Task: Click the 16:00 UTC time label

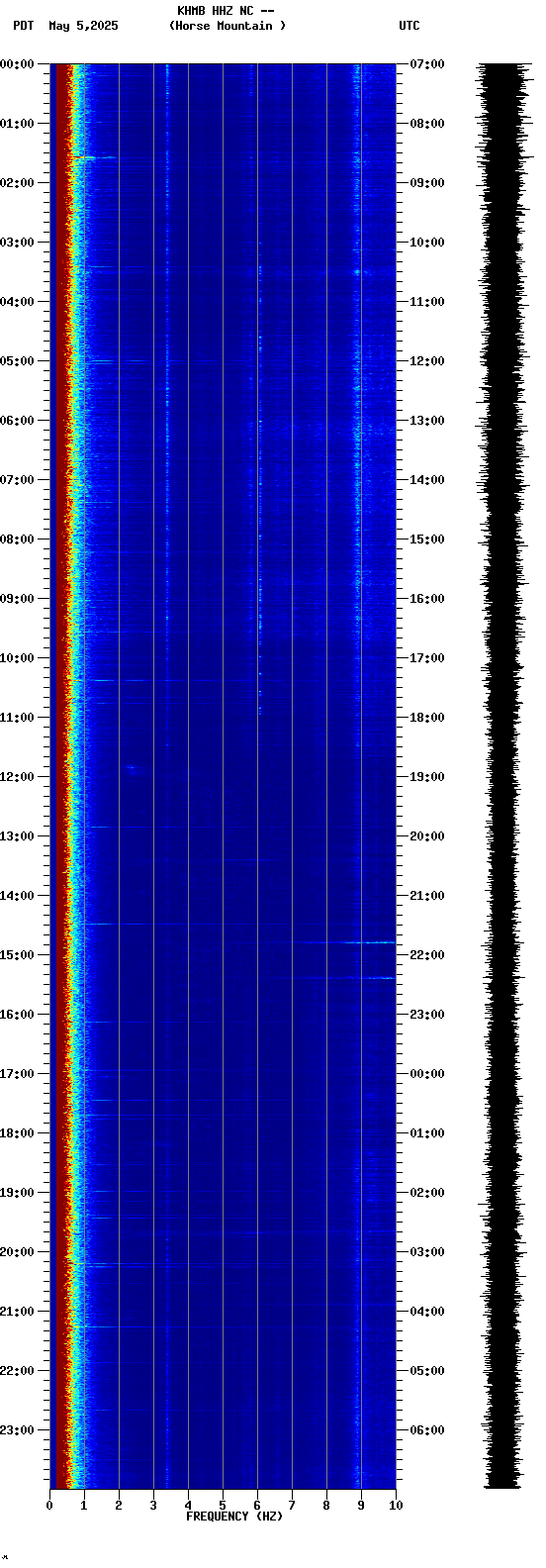Action: 427,599
